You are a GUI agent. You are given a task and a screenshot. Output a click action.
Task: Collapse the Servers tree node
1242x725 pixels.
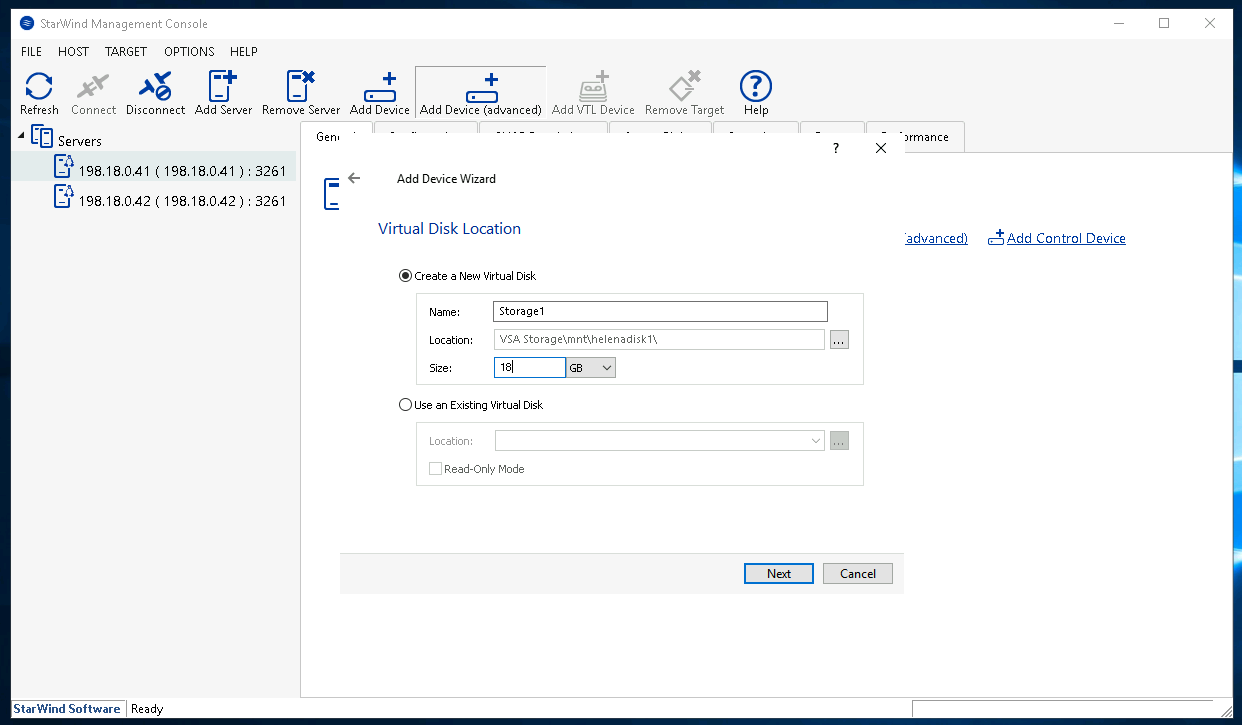(23, 134)
